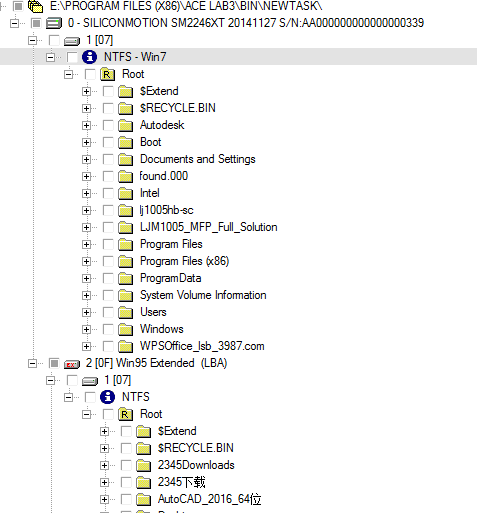Image resolution: width=477 pixels, height=513 pixels.
Task: Click the task folder stack icon at top
Action: coord(35,6)
